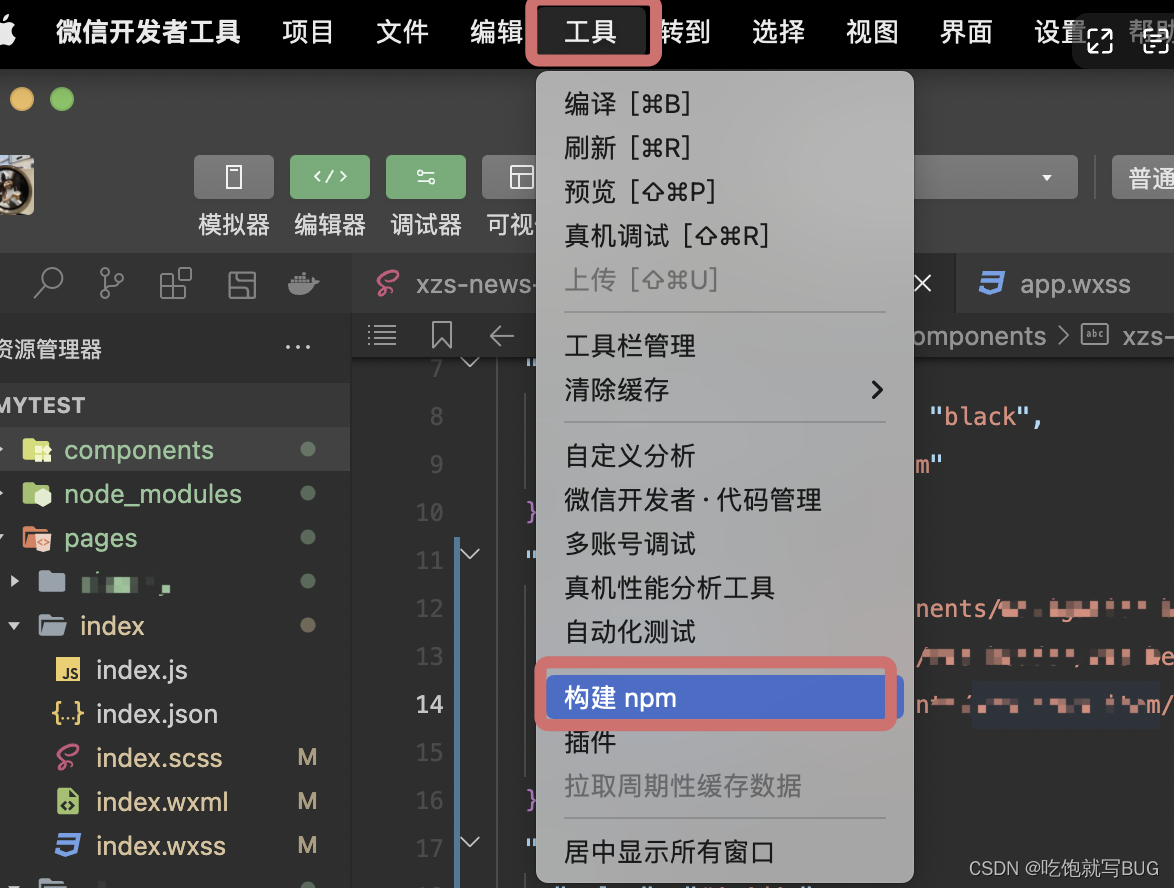Open the save layout panel icon

click(242, 285)
